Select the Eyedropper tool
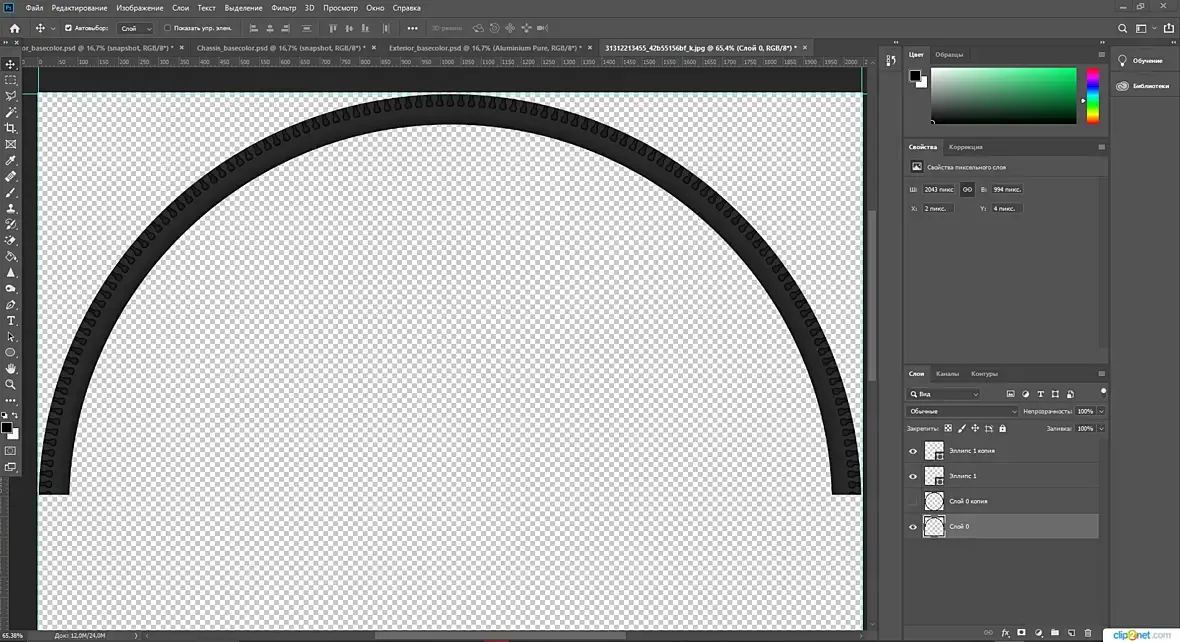 (x=11, y=160)
